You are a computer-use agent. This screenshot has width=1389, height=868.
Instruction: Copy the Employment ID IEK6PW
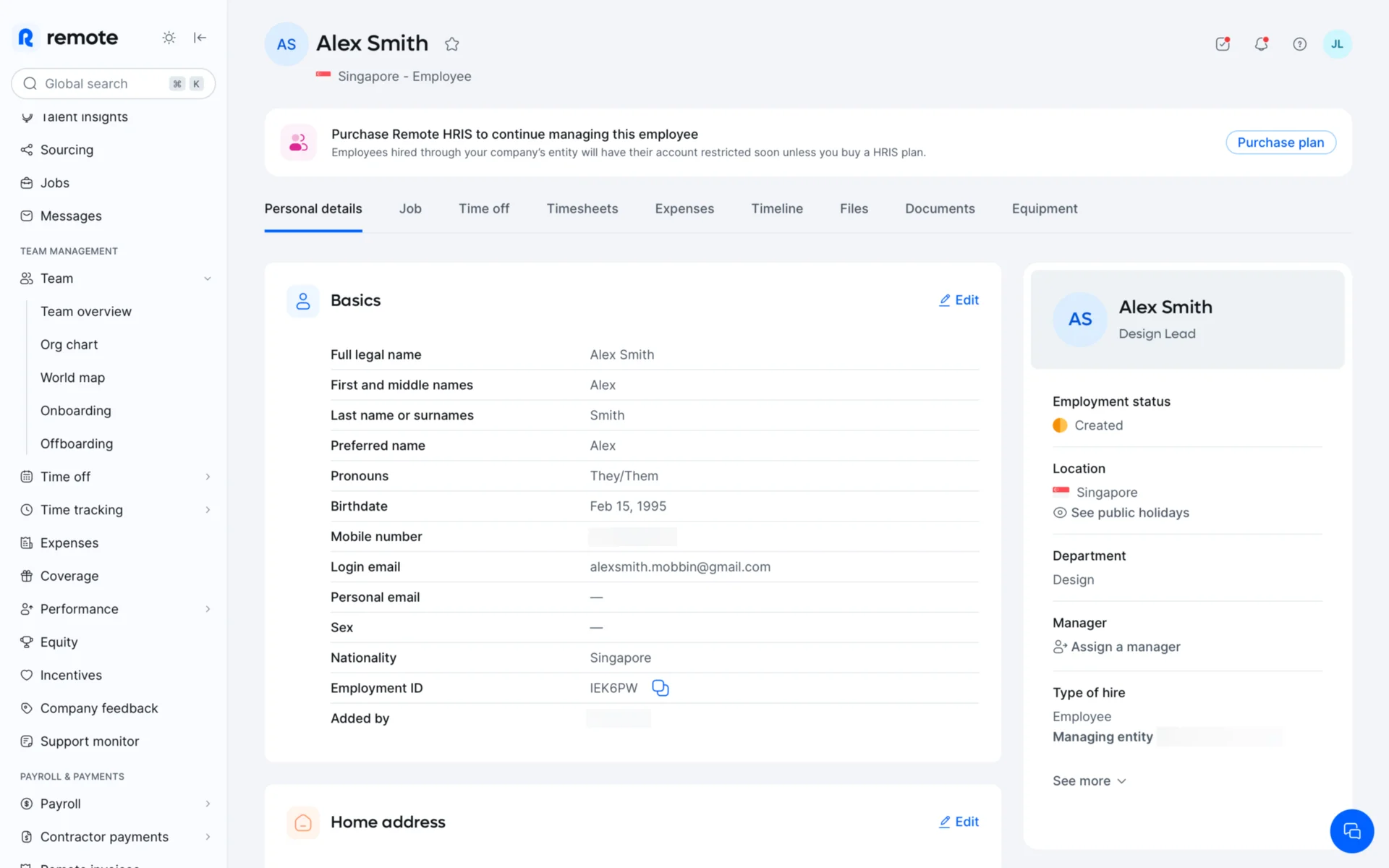[660, 688]
